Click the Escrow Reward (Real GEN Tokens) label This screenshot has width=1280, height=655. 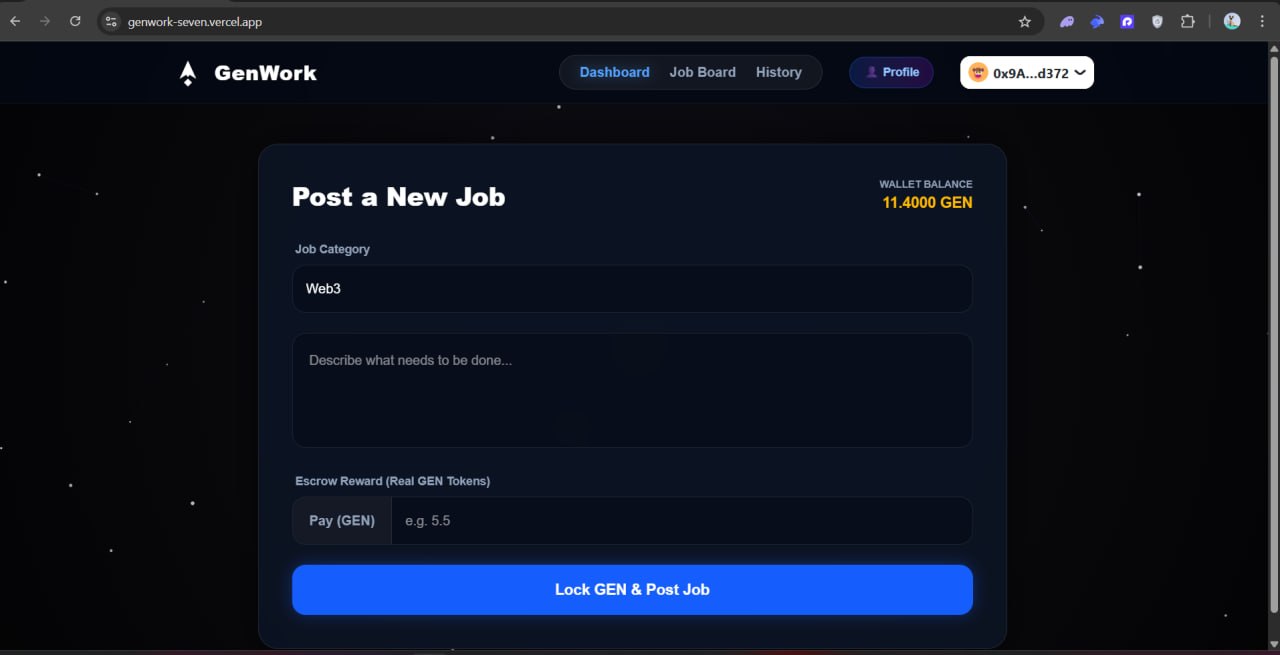click(x=392, y=481)
